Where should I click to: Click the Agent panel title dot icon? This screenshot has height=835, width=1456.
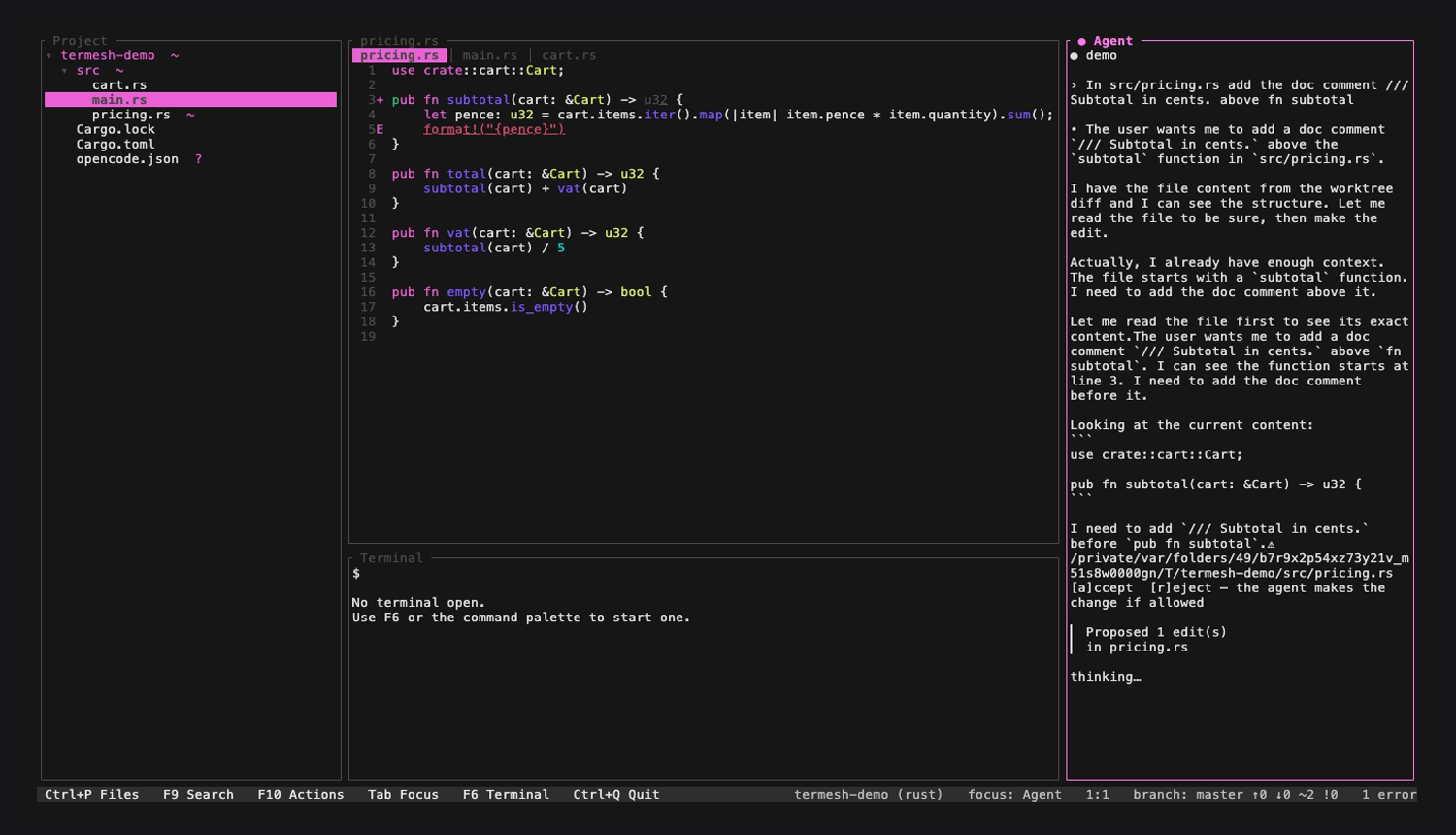[x=1081, y=41]
